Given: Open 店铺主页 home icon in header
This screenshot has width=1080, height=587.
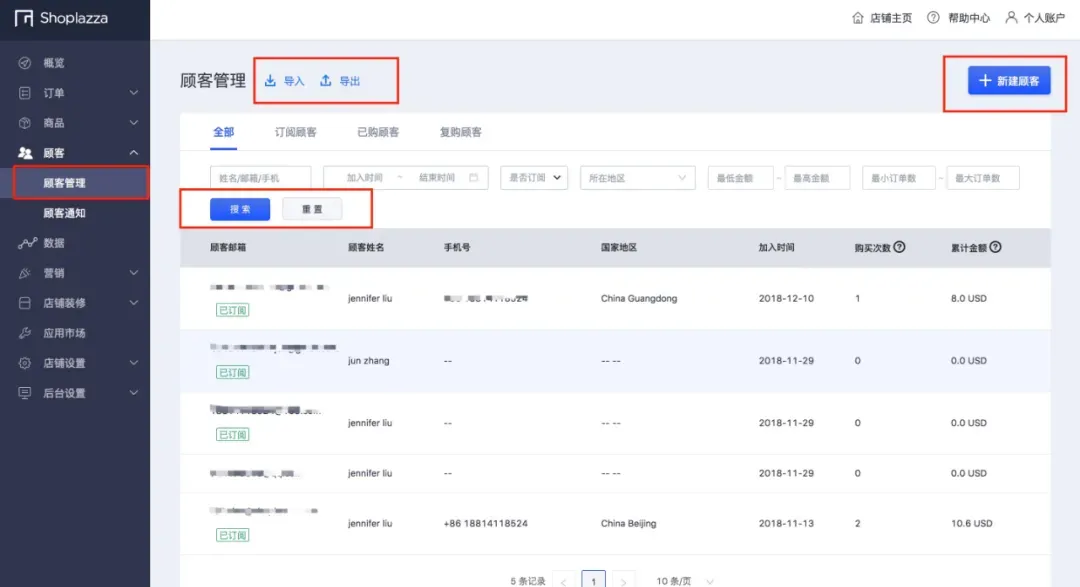Looking at the screenshot, I should [x=858, y=18].
